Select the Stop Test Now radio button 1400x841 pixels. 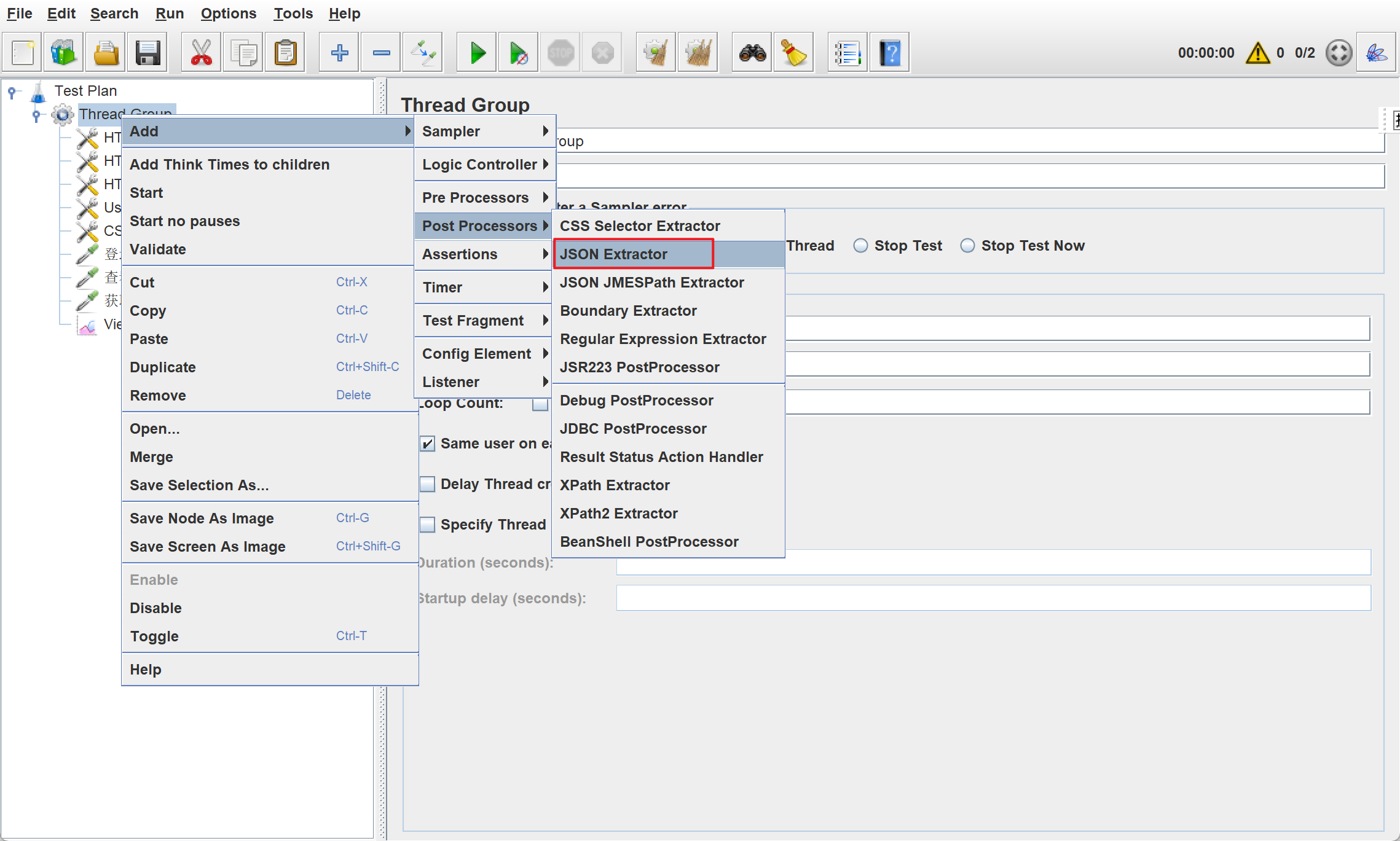(x=967, y=246)
